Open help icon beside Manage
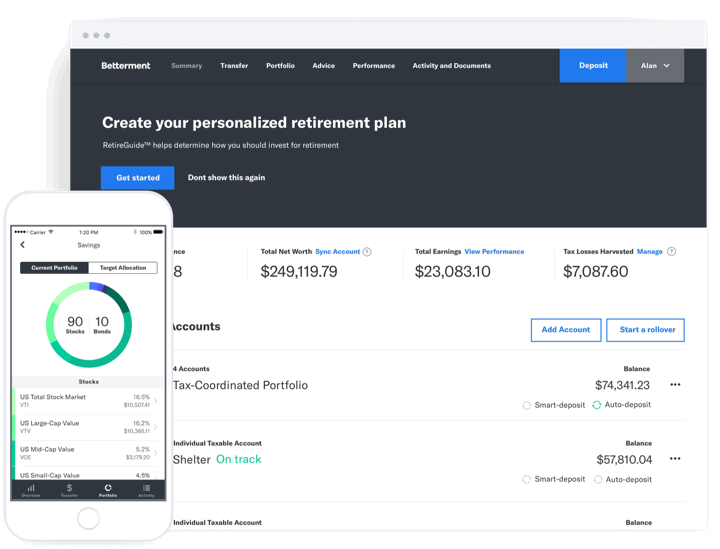 pos(671,252)
